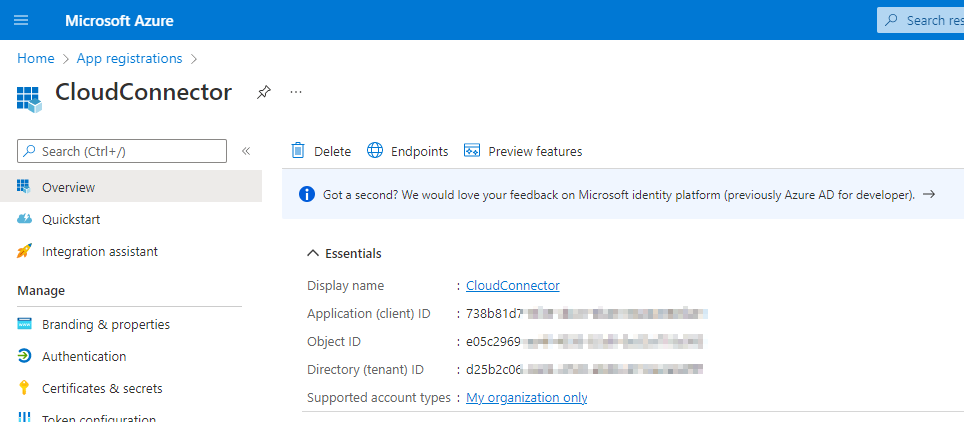Open the CloudConnector display name link
The width and height of the screenshot is (964, 422).
[513, 285]
